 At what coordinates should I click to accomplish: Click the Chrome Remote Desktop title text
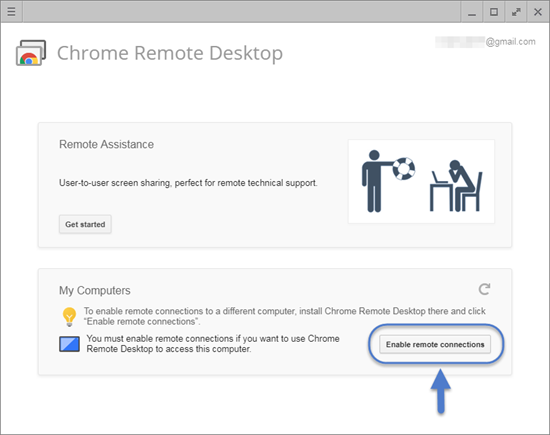click(x=170, y=53)
